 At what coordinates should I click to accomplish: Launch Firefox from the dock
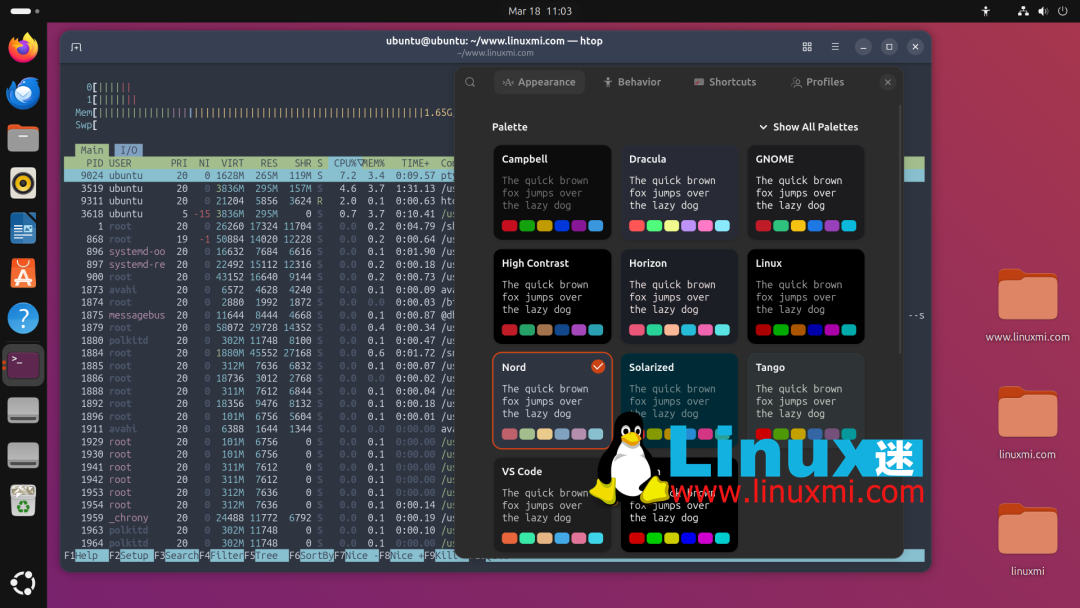[22, 46]
